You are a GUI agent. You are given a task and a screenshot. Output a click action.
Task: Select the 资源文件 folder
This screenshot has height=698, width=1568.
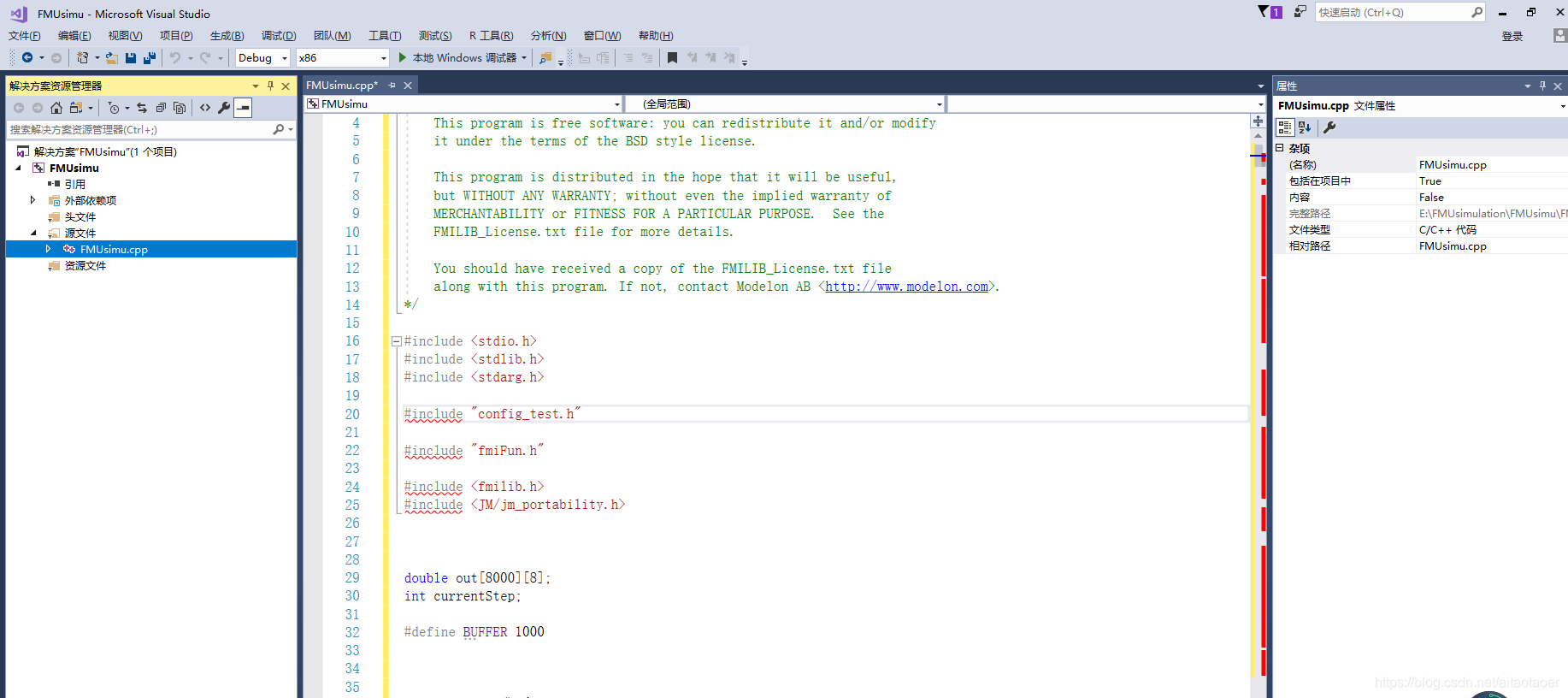pyautogui.click(x=85, y=265)
